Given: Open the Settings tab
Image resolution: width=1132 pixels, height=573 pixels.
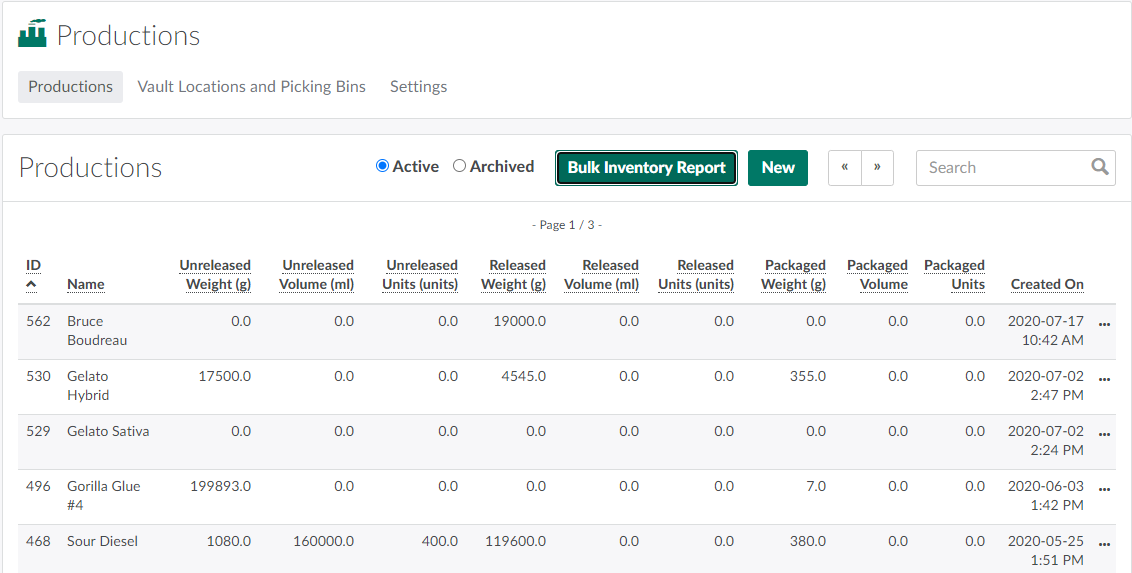Looking at the screenshot, I should coord(418,87).
